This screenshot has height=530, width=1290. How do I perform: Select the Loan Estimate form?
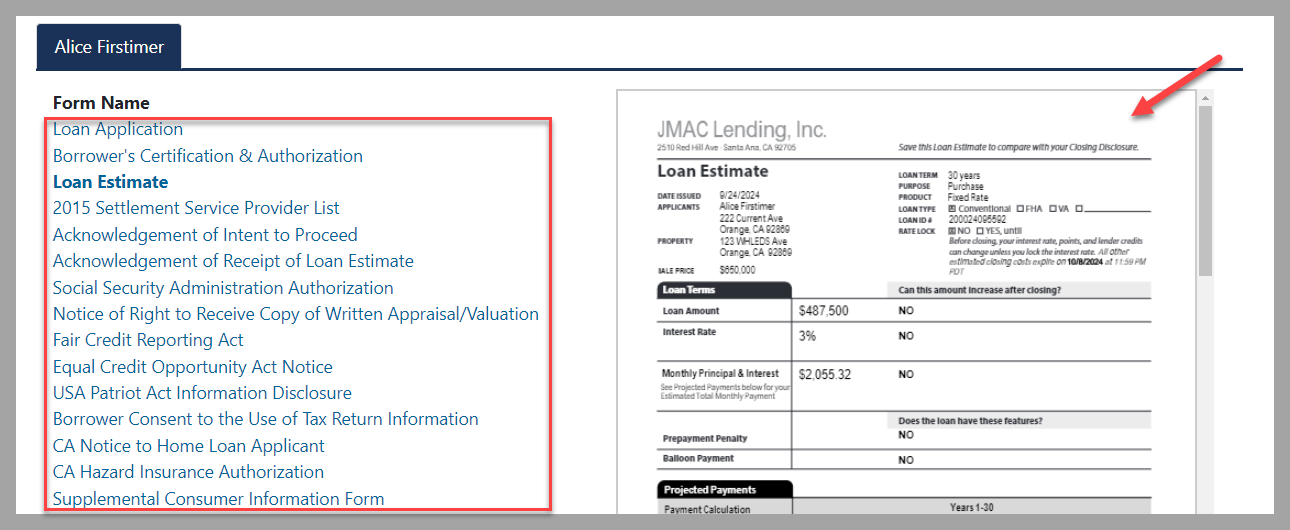(x=110, y=182)
